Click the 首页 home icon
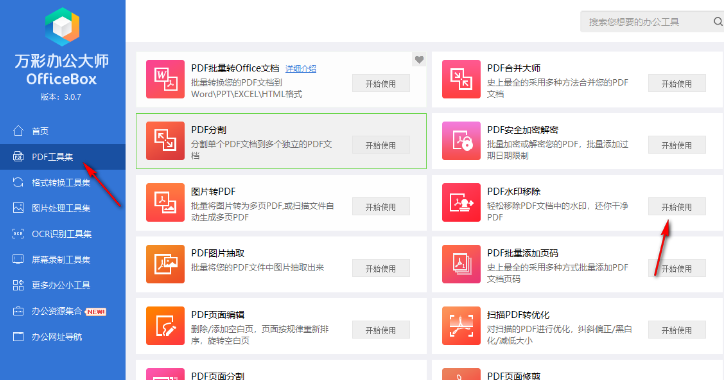This screenshot has height=380, width=724. pos(18,131)
